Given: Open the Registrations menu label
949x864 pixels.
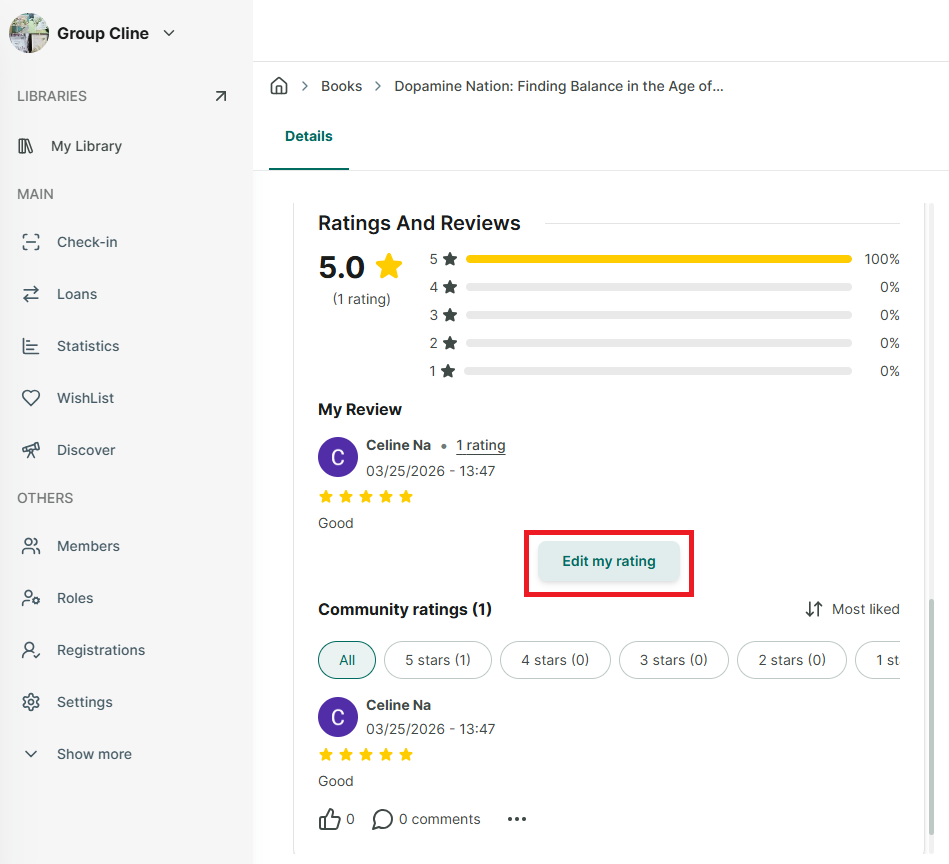Looking at the screenshot, I should click(x=101, y=650).
